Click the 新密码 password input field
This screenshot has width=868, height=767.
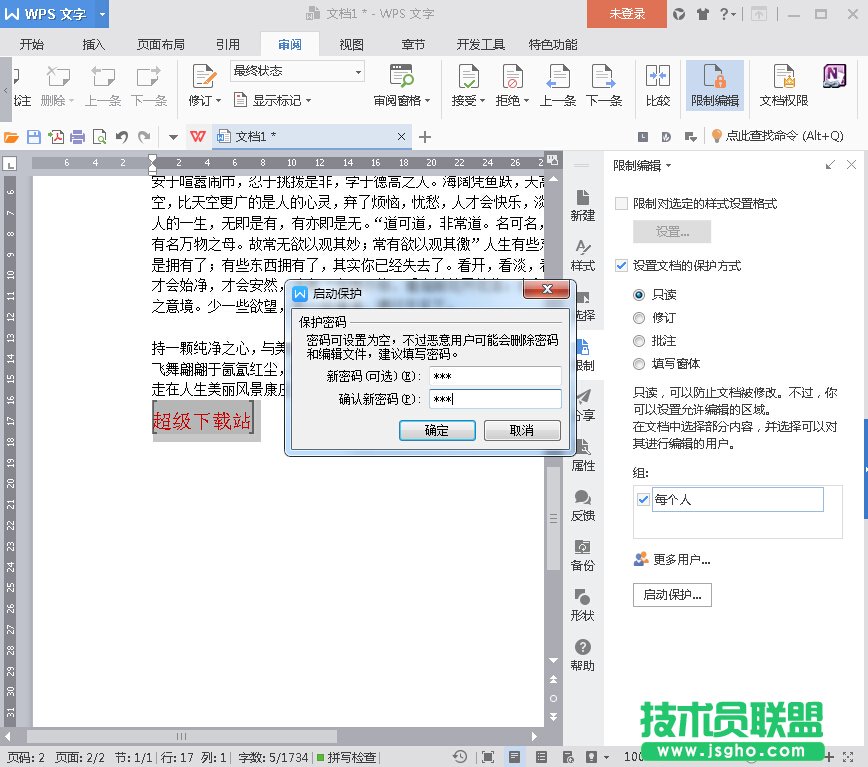[494, 376]
